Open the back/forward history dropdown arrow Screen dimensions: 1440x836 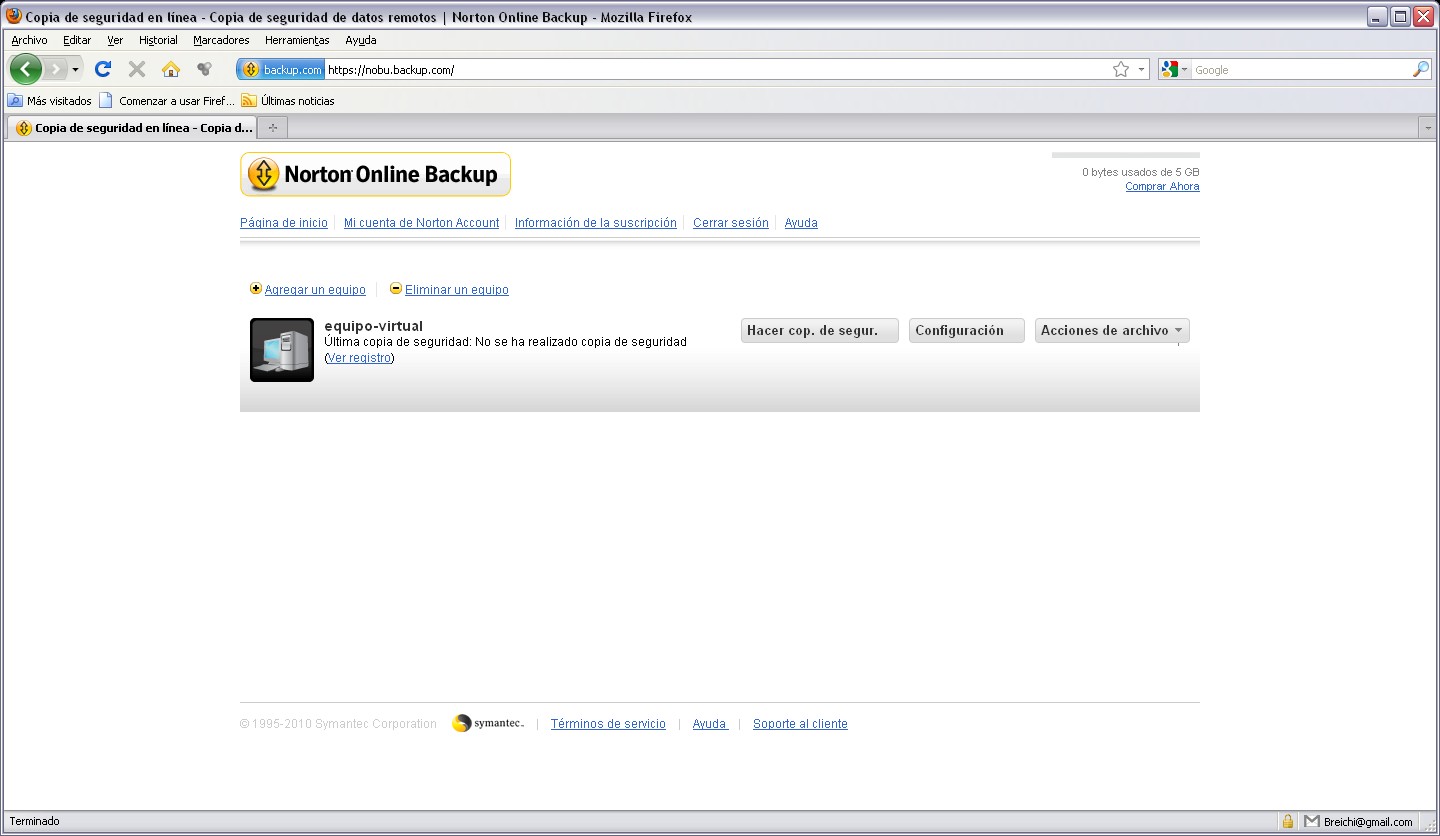pos(75,69)
